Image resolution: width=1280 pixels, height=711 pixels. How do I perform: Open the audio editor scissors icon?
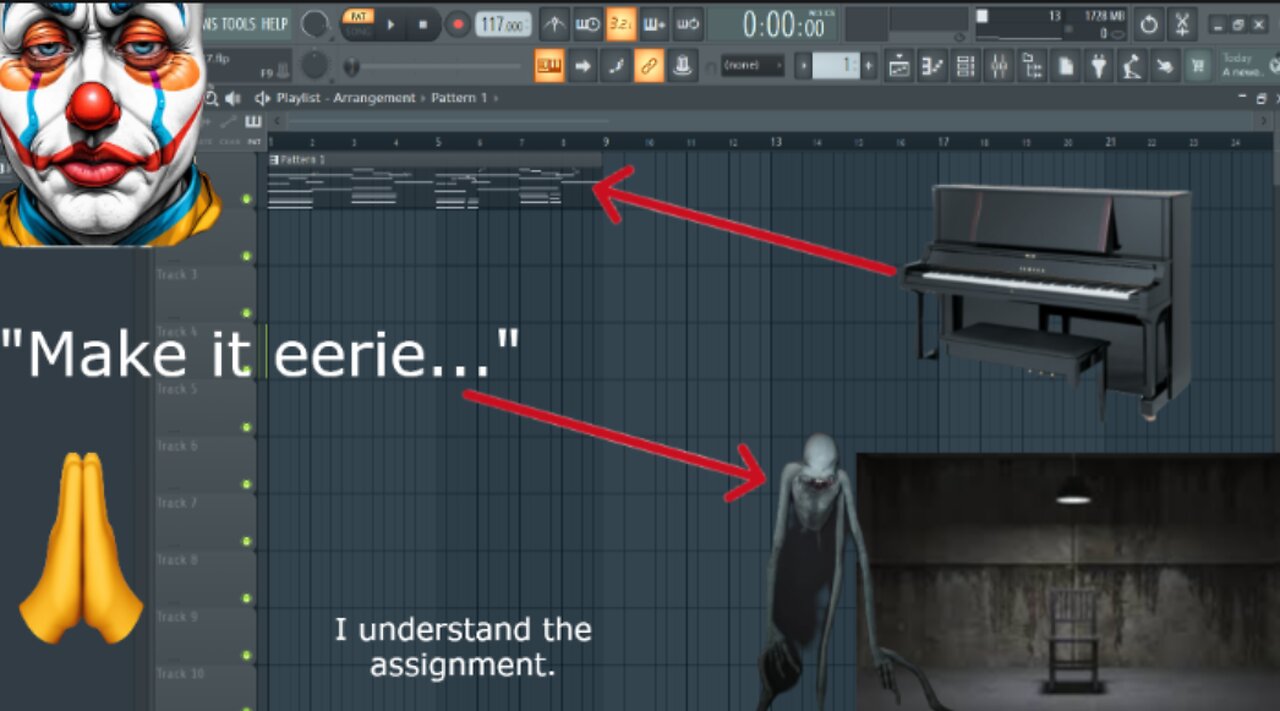pos(1182,24)
